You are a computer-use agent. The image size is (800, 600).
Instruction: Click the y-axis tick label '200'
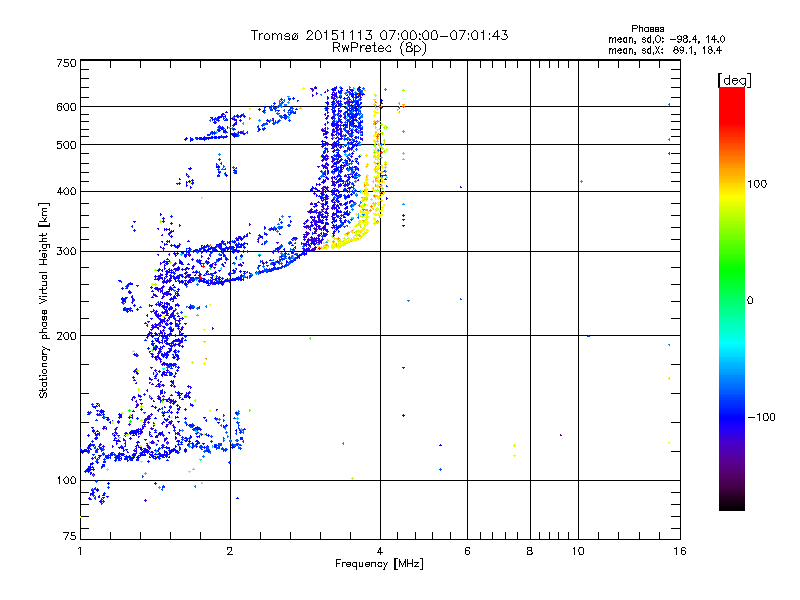pyautogui.click(x=66, y=336)
